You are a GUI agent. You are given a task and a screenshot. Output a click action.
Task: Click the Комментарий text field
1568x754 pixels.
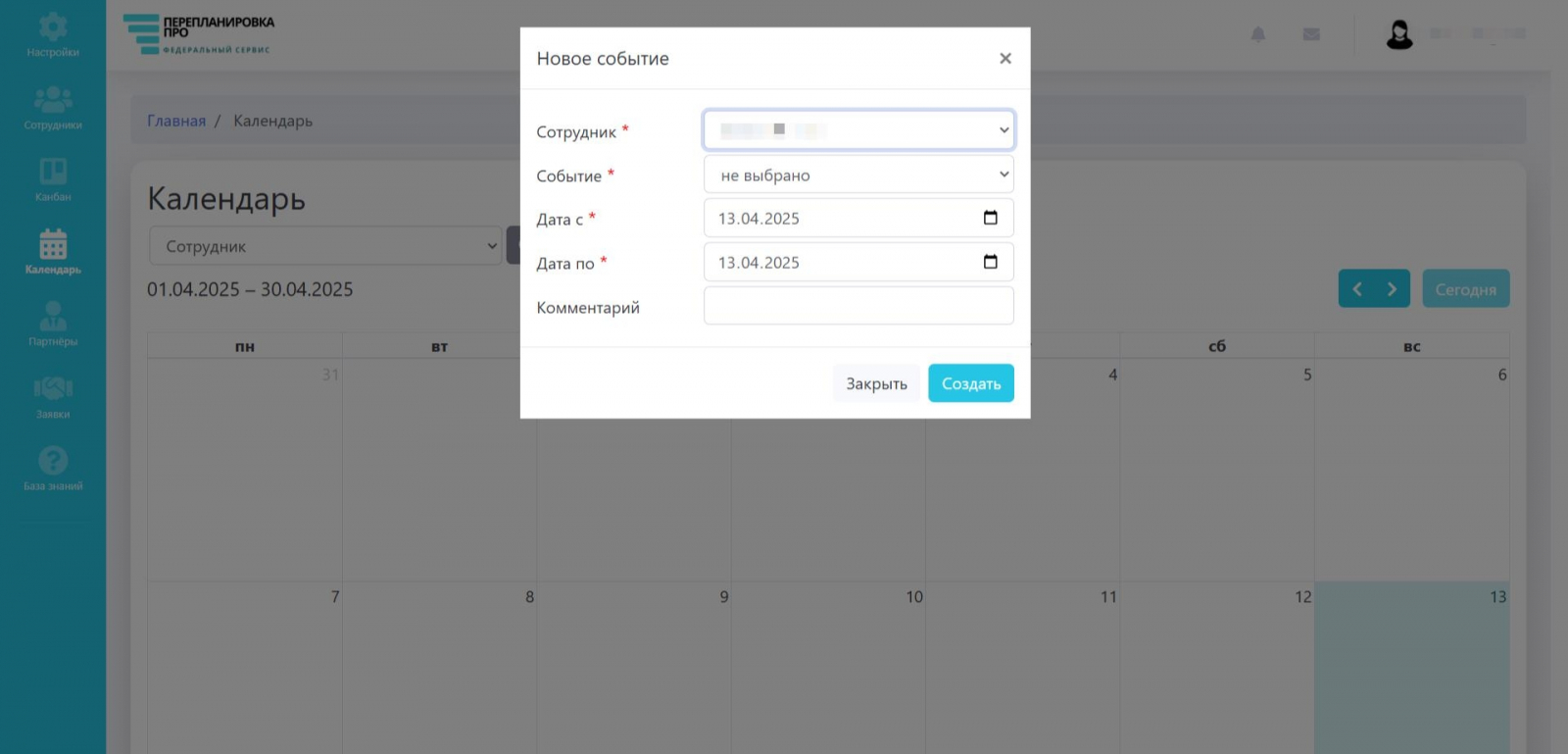tap(858, 306)
